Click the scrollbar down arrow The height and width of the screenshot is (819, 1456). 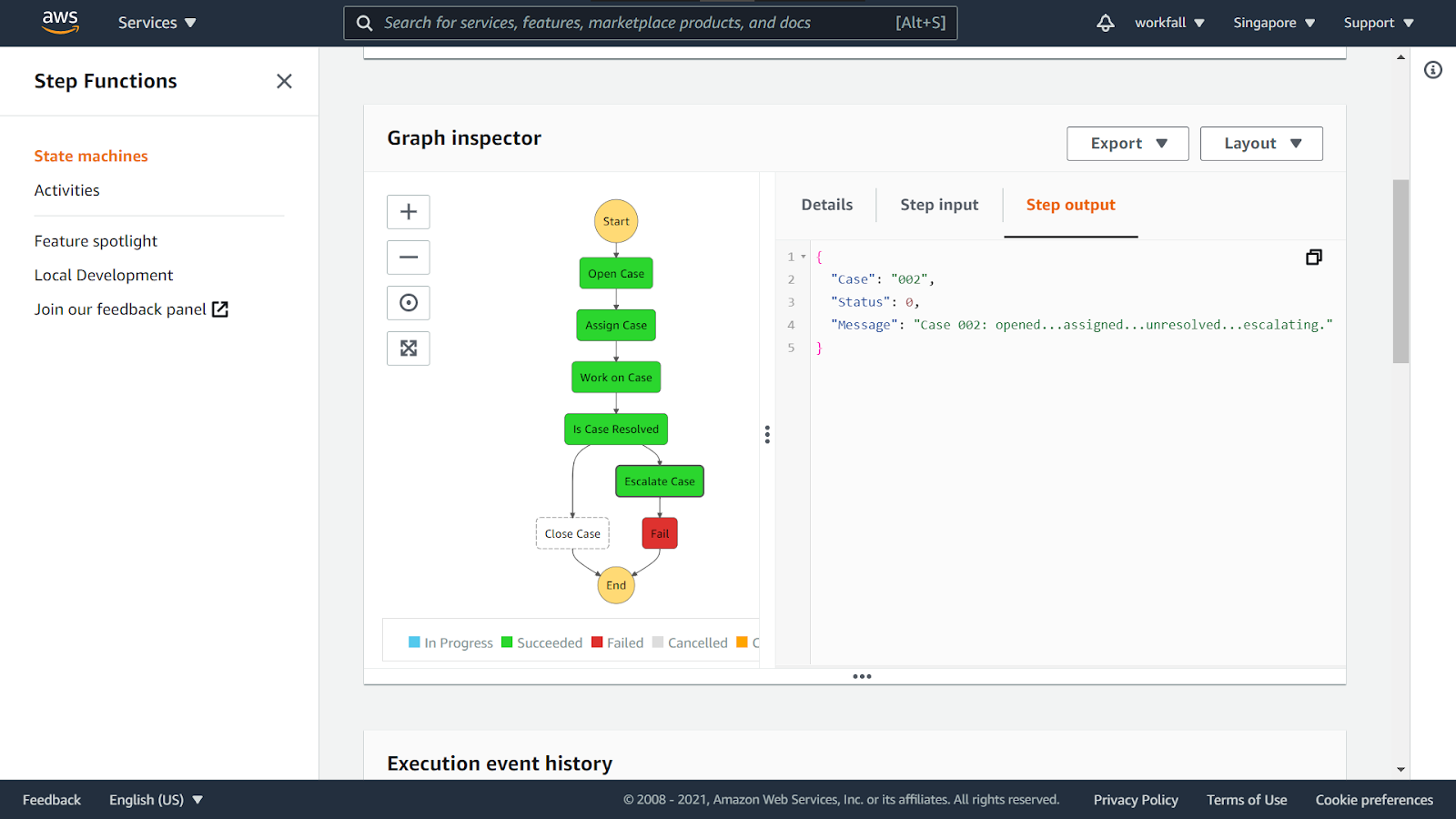coord(1400,770)
